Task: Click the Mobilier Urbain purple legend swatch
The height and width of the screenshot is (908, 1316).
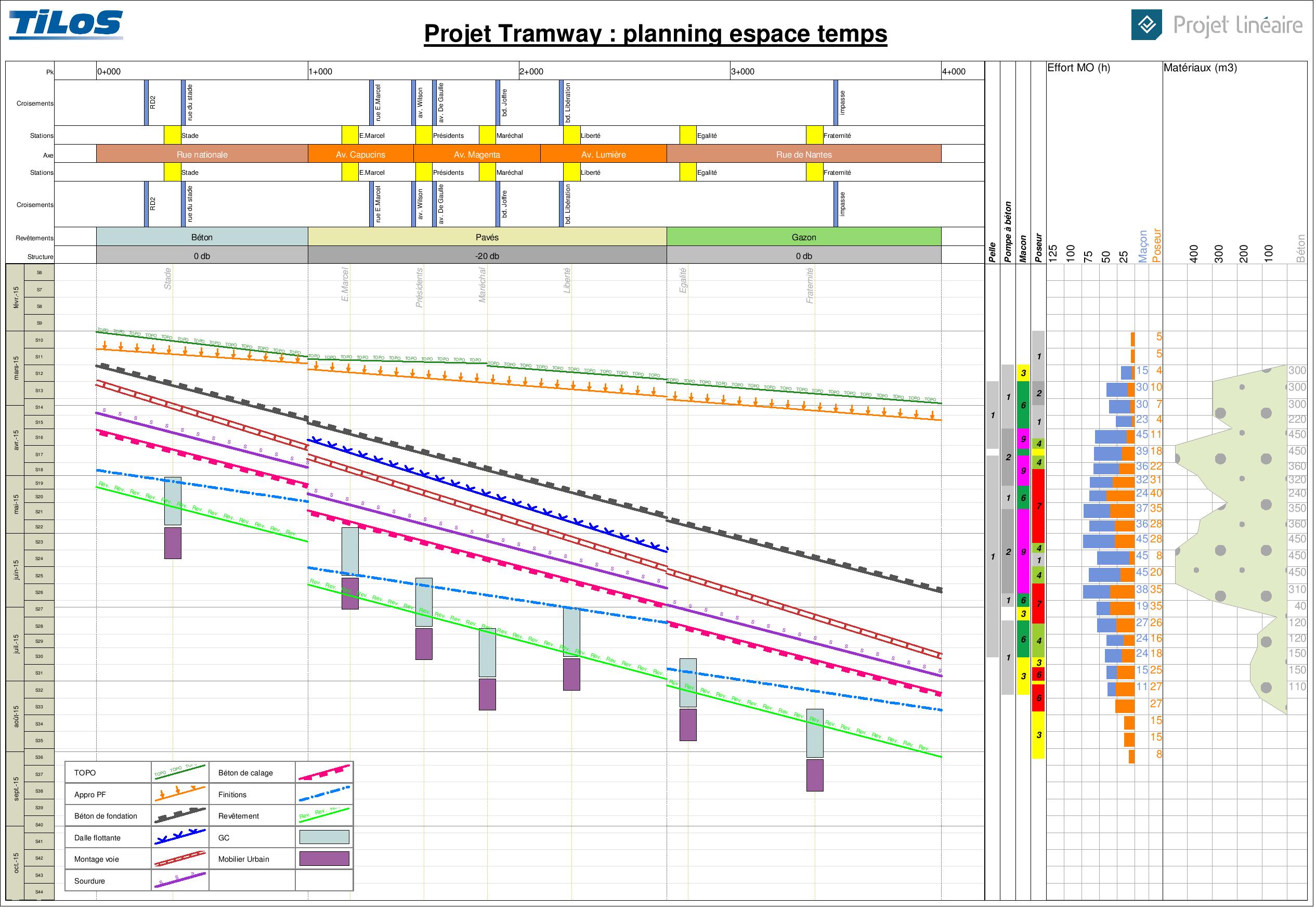Action: point(324,859)
